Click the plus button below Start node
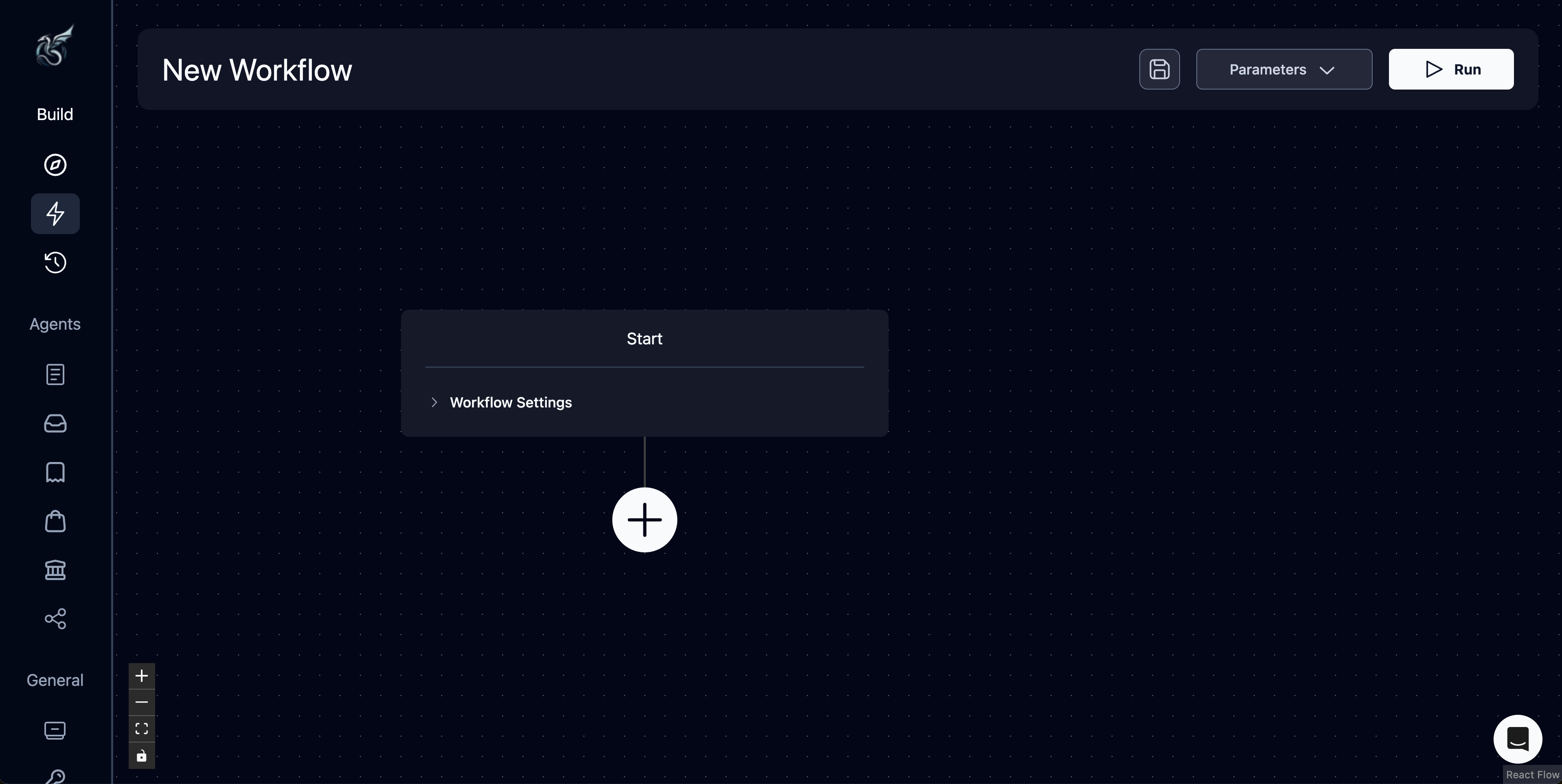Viewport: 1562px width, 784px height. [645, 520]
